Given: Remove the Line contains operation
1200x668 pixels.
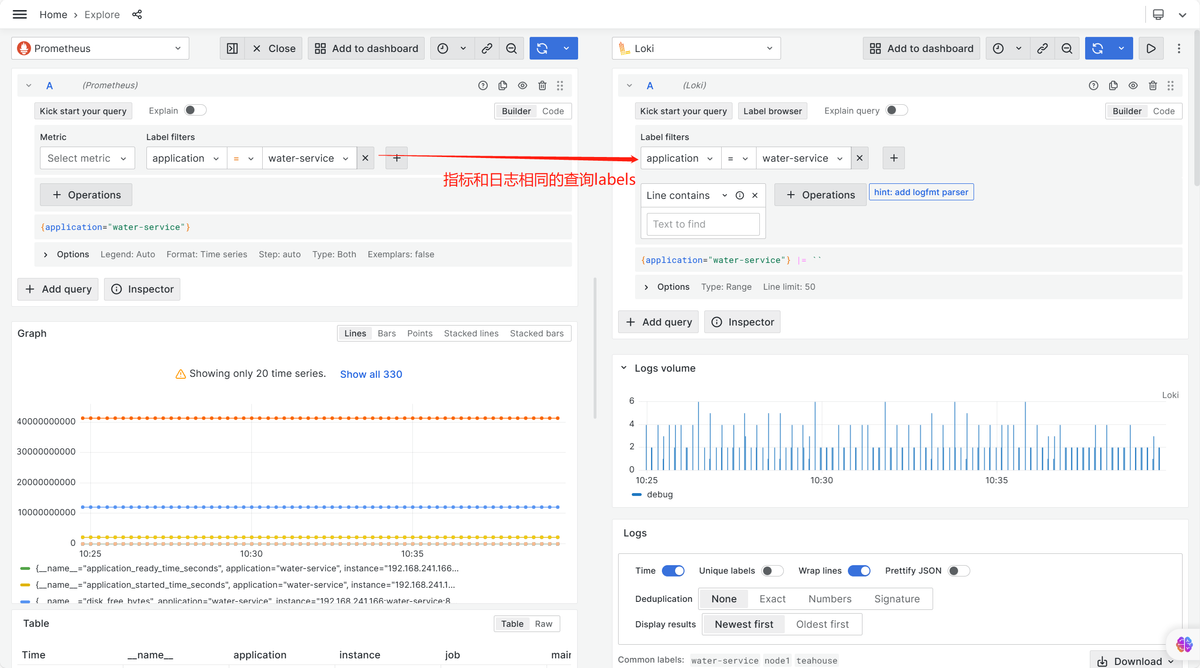Looking at the screenshot, I should coord(755,196).
